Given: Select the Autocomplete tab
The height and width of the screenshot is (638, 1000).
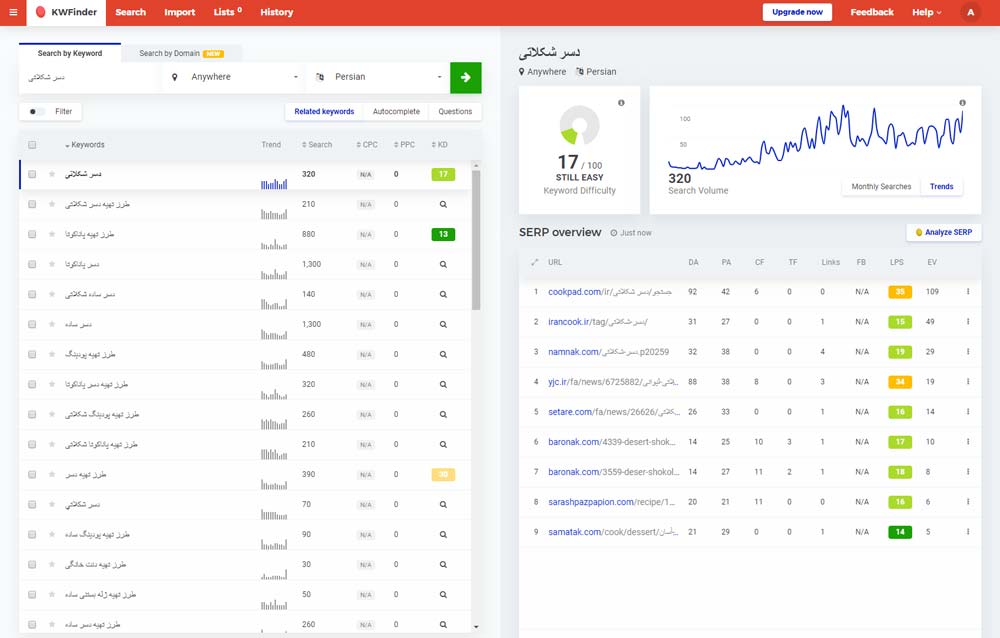Looking at the screenshot, I should tap(396, 111).
